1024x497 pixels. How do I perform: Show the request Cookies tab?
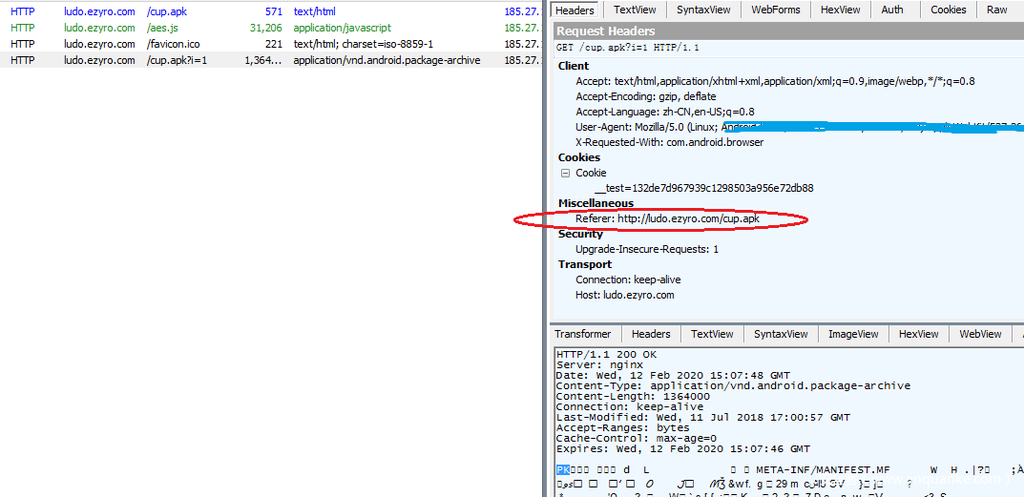[x=947, y=10]
